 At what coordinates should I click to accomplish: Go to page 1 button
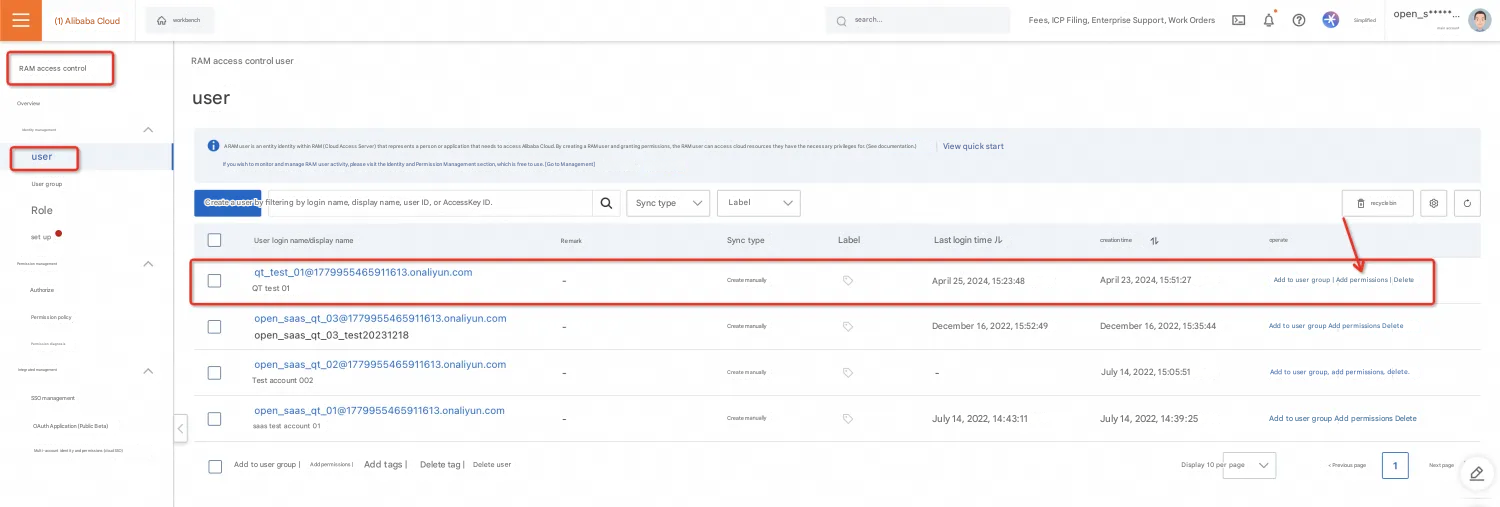[x=1395, y=465]
